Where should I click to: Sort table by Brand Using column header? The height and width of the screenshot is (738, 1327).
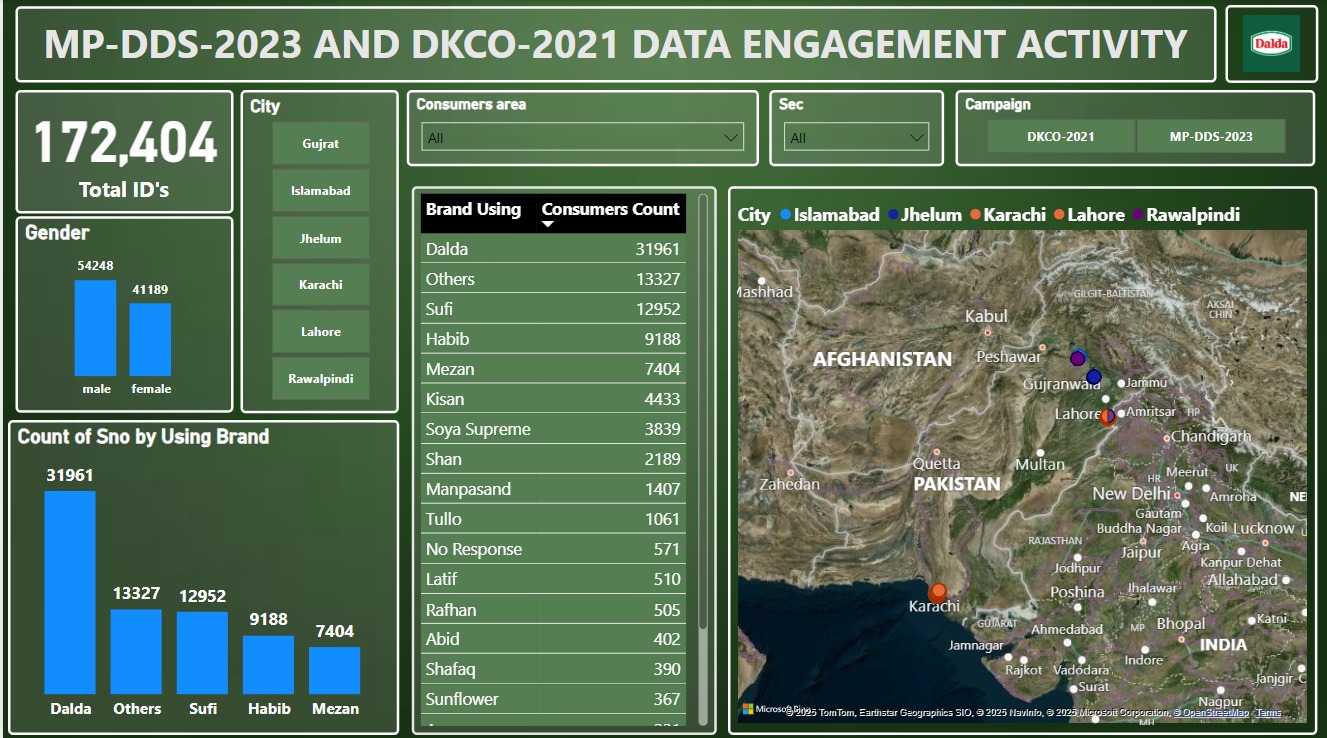[473, 210]
